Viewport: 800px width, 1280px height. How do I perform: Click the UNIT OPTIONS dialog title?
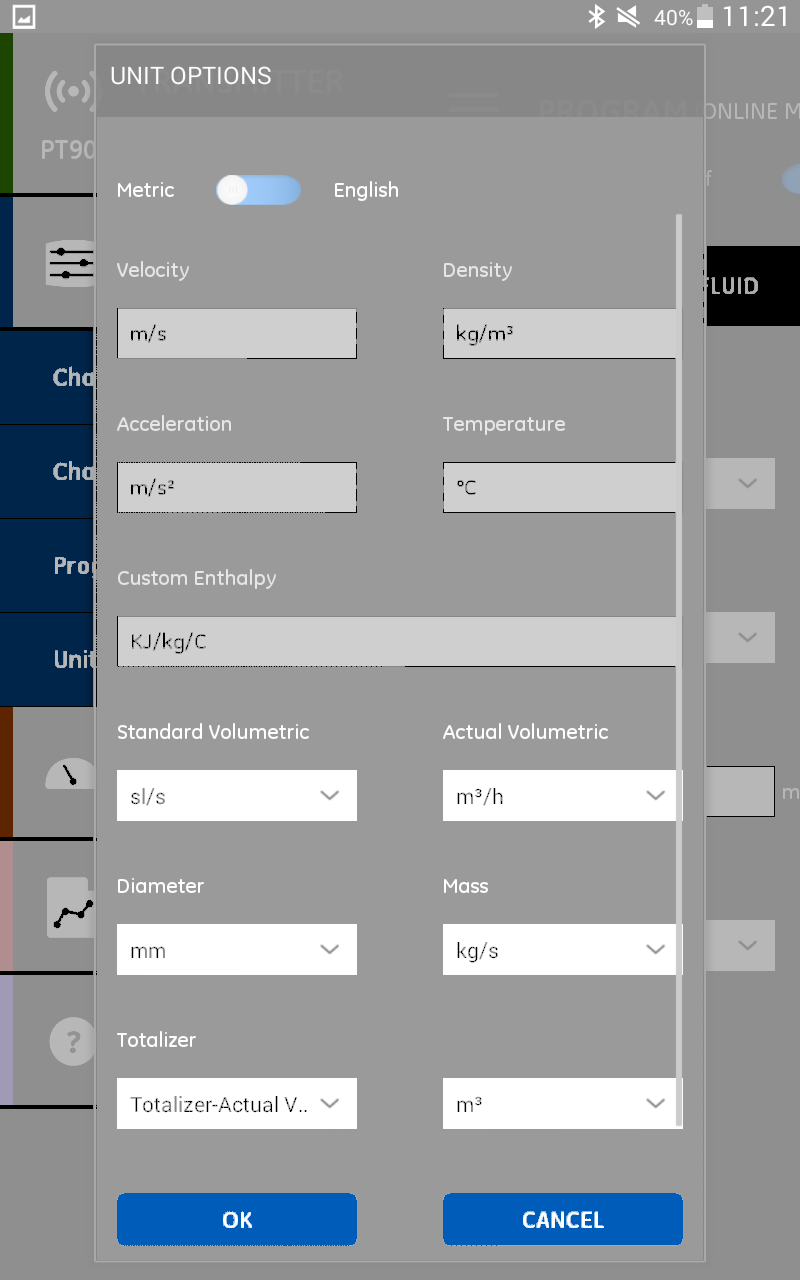191,76
